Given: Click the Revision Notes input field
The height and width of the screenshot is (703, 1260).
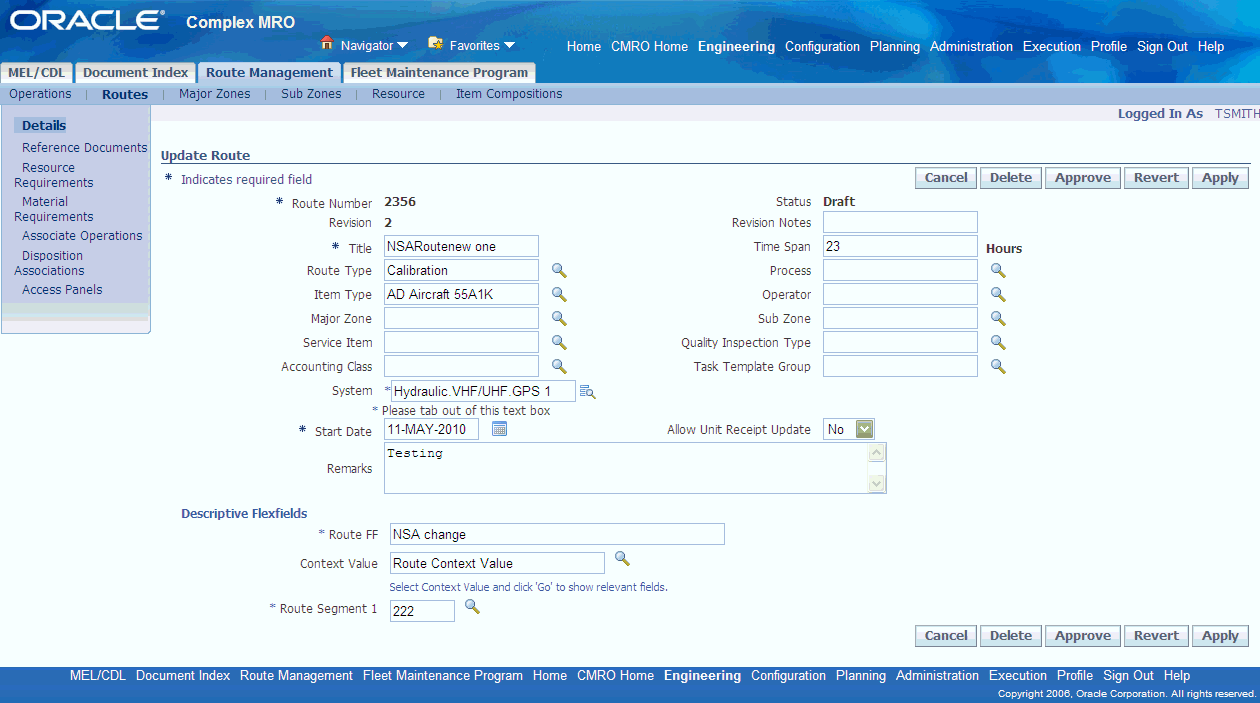Looking at the screenshot, I should [900, 222].
